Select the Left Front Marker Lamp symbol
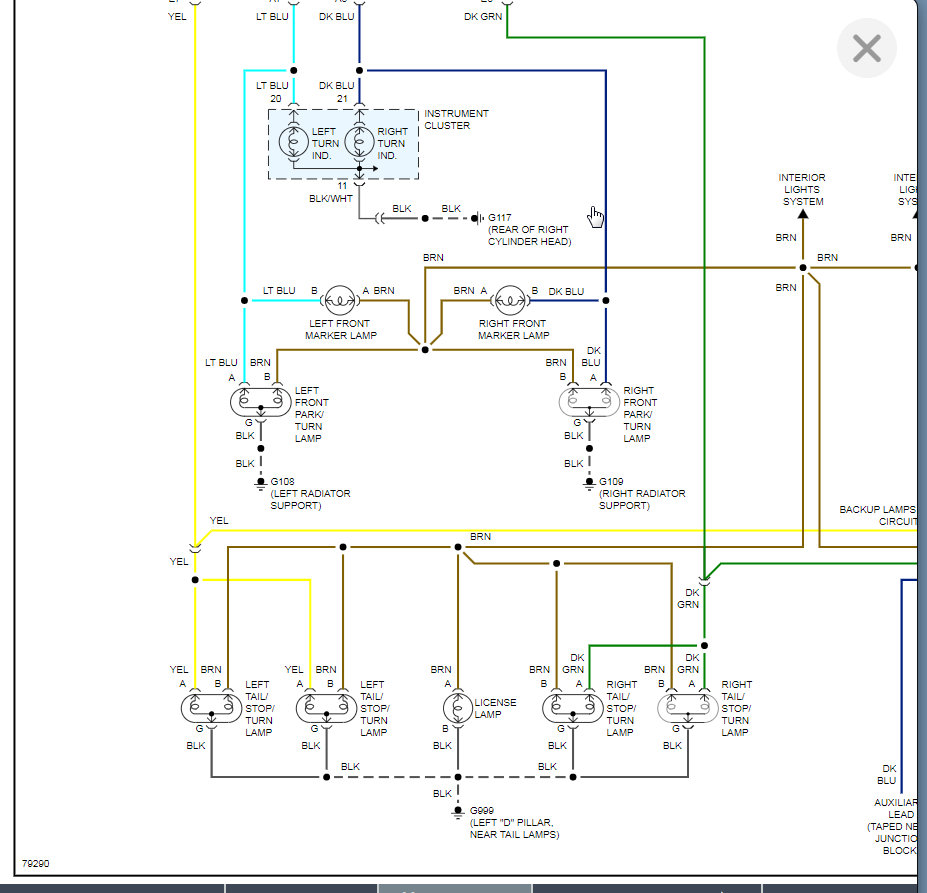This screenshot has height=893, width=927. (x=340, y=299)
